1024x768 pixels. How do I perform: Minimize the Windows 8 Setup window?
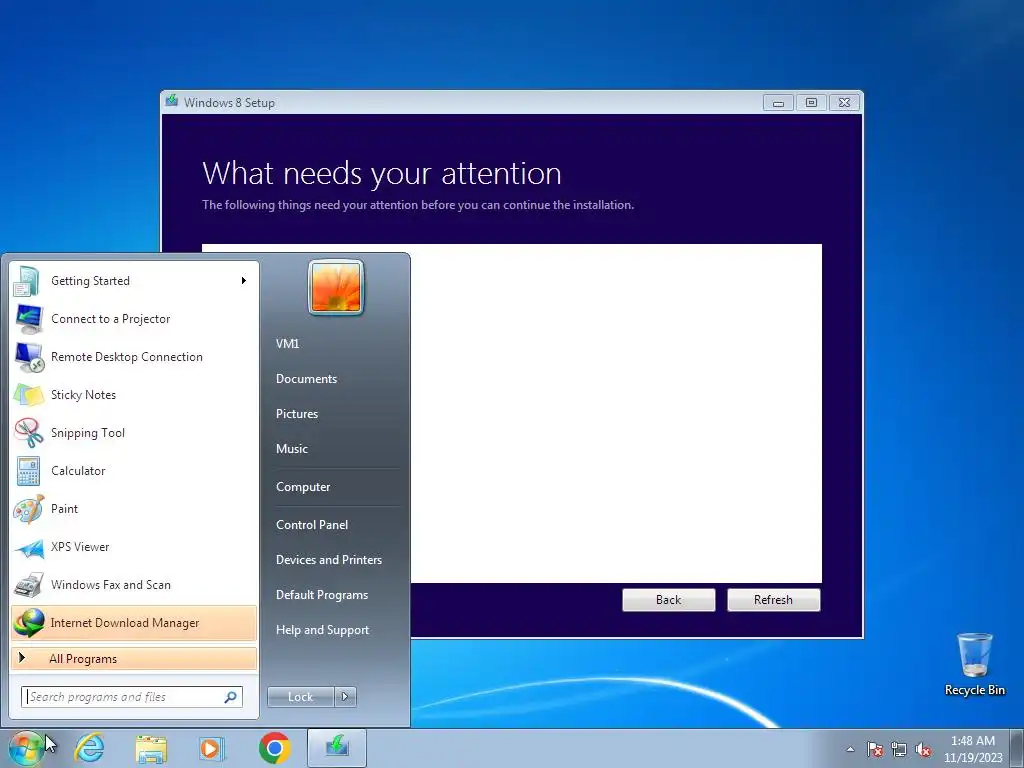(x=778, y=103)
